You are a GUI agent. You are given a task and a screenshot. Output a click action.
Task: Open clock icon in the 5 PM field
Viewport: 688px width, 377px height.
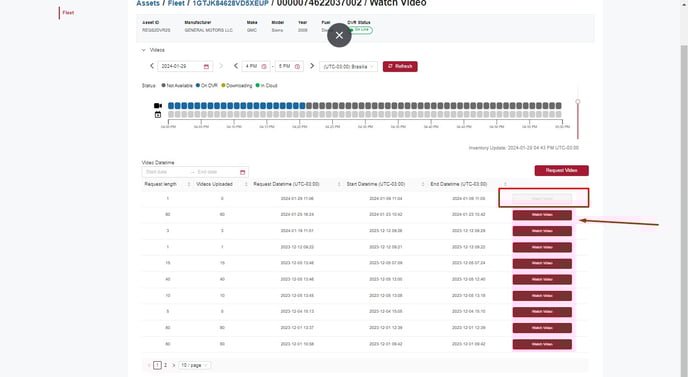297,66
